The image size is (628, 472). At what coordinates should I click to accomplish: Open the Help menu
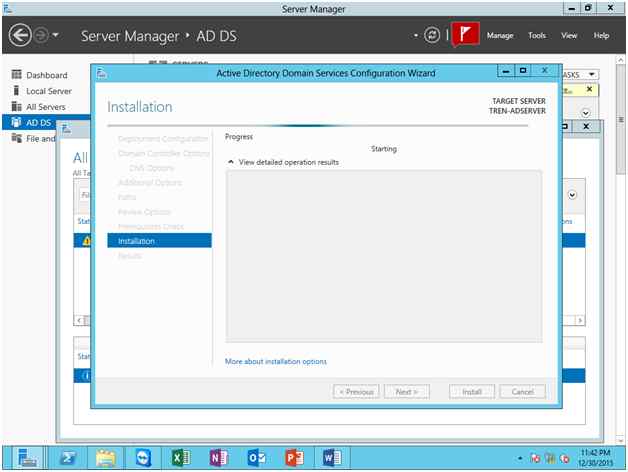pyautogui.click(x=601, y=36)
